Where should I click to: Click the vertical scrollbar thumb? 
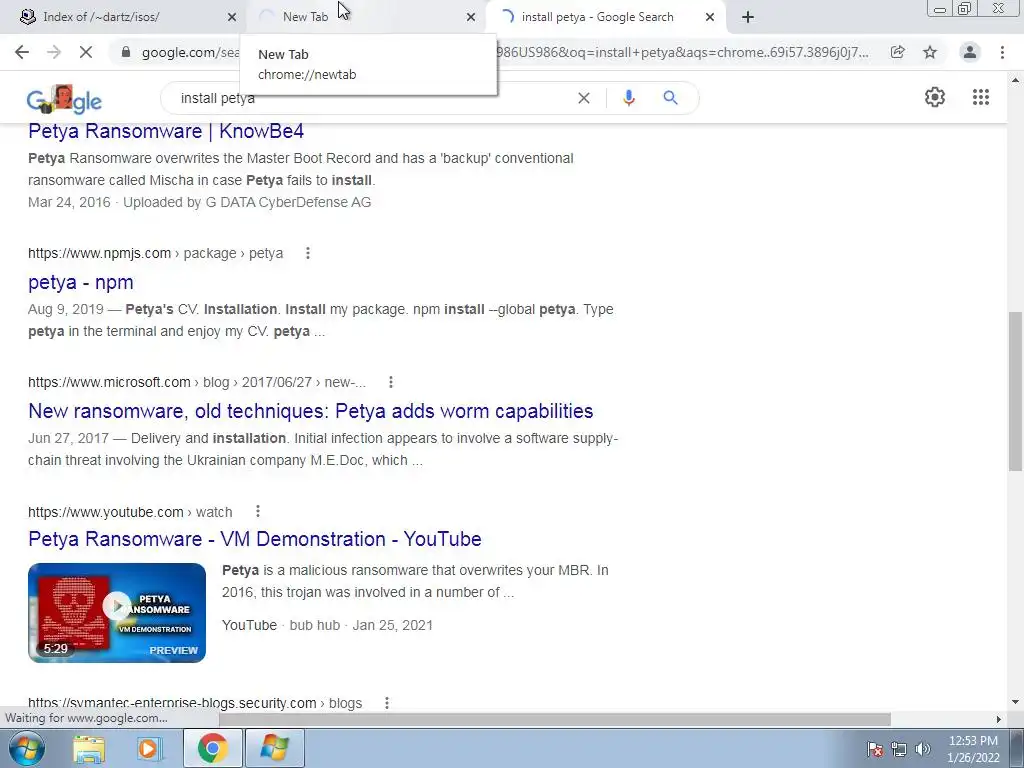click(1015, 391)
